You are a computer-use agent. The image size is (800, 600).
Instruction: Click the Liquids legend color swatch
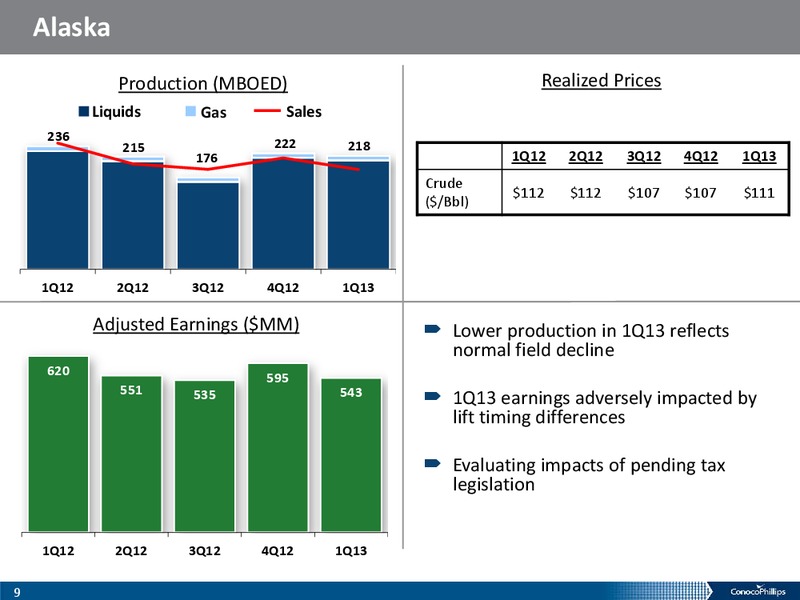click(x=84, y=112)
